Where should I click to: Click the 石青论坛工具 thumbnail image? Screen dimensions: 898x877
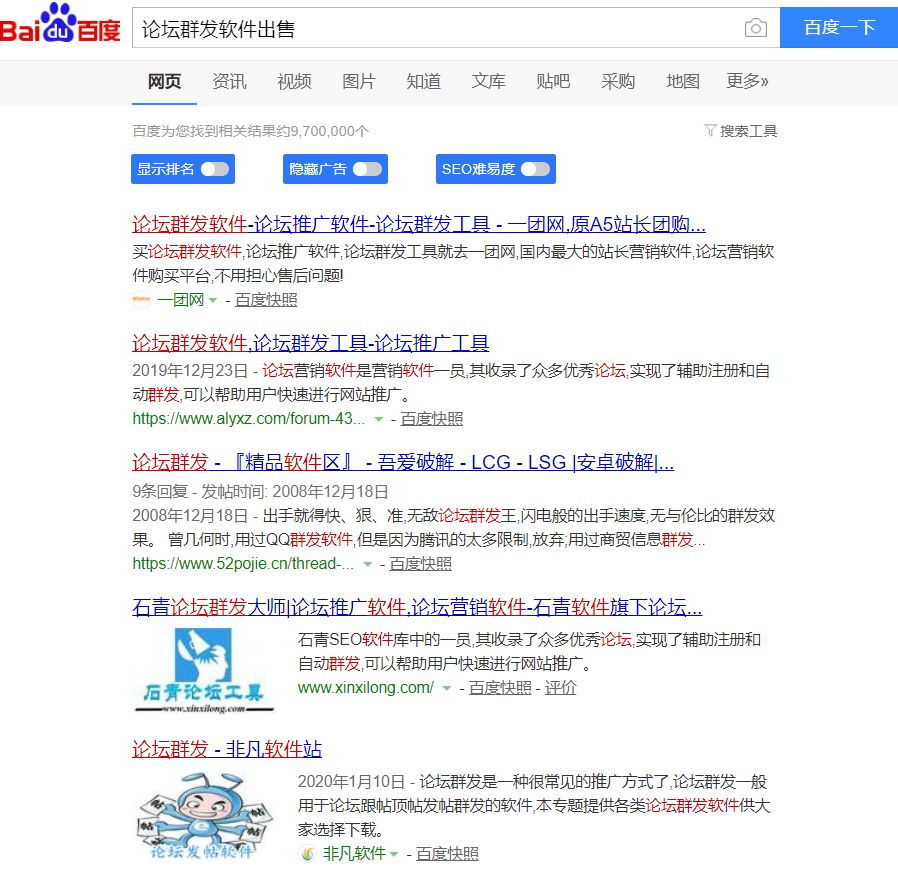coord(203,671)
